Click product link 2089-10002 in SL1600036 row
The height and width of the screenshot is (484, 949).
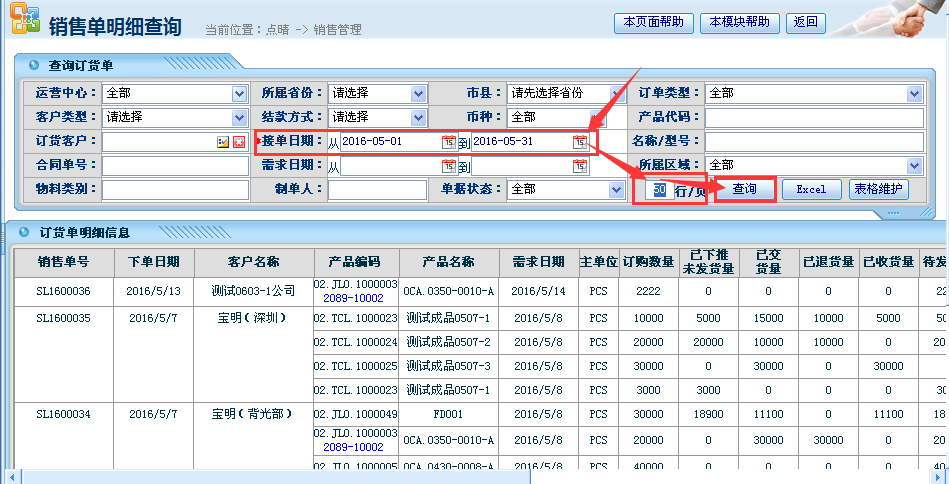(355, 298)
